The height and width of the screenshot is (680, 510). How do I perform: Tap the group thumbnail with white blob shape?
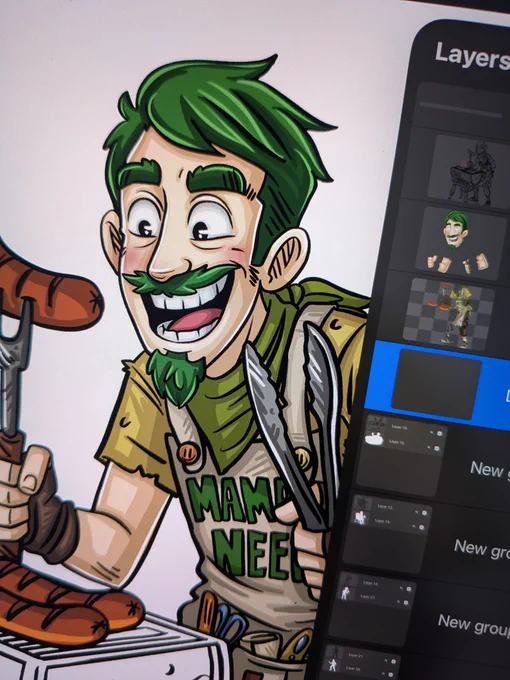[x=401, y=457]
